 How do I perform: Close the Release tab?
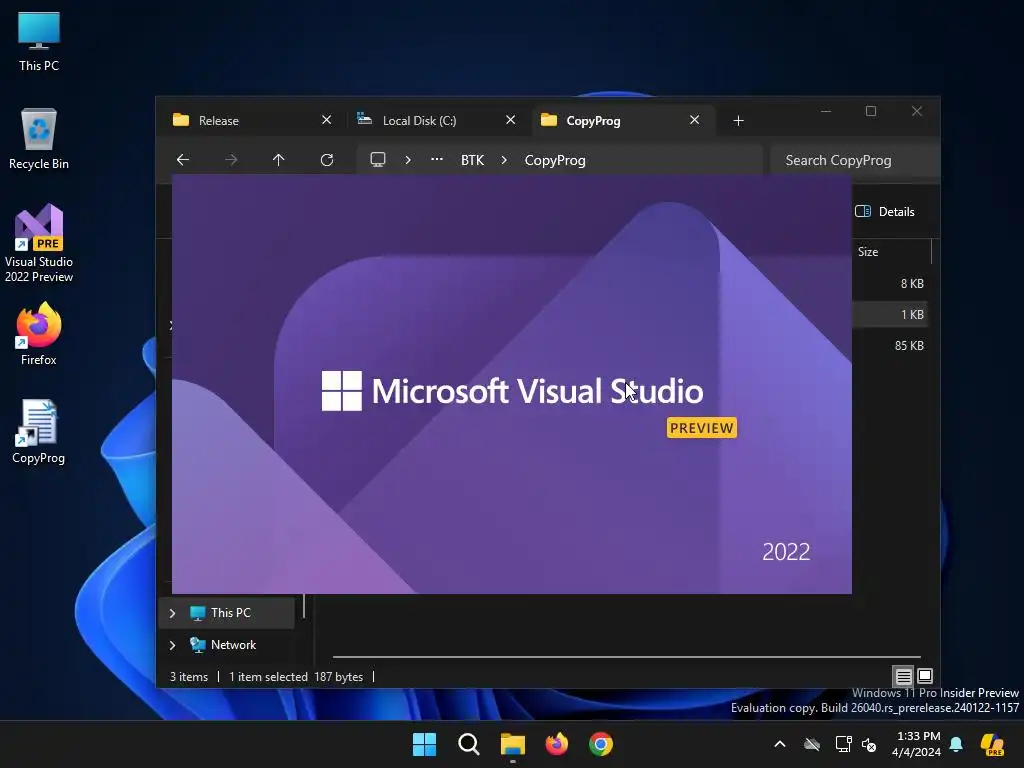[x=327, y=120]
